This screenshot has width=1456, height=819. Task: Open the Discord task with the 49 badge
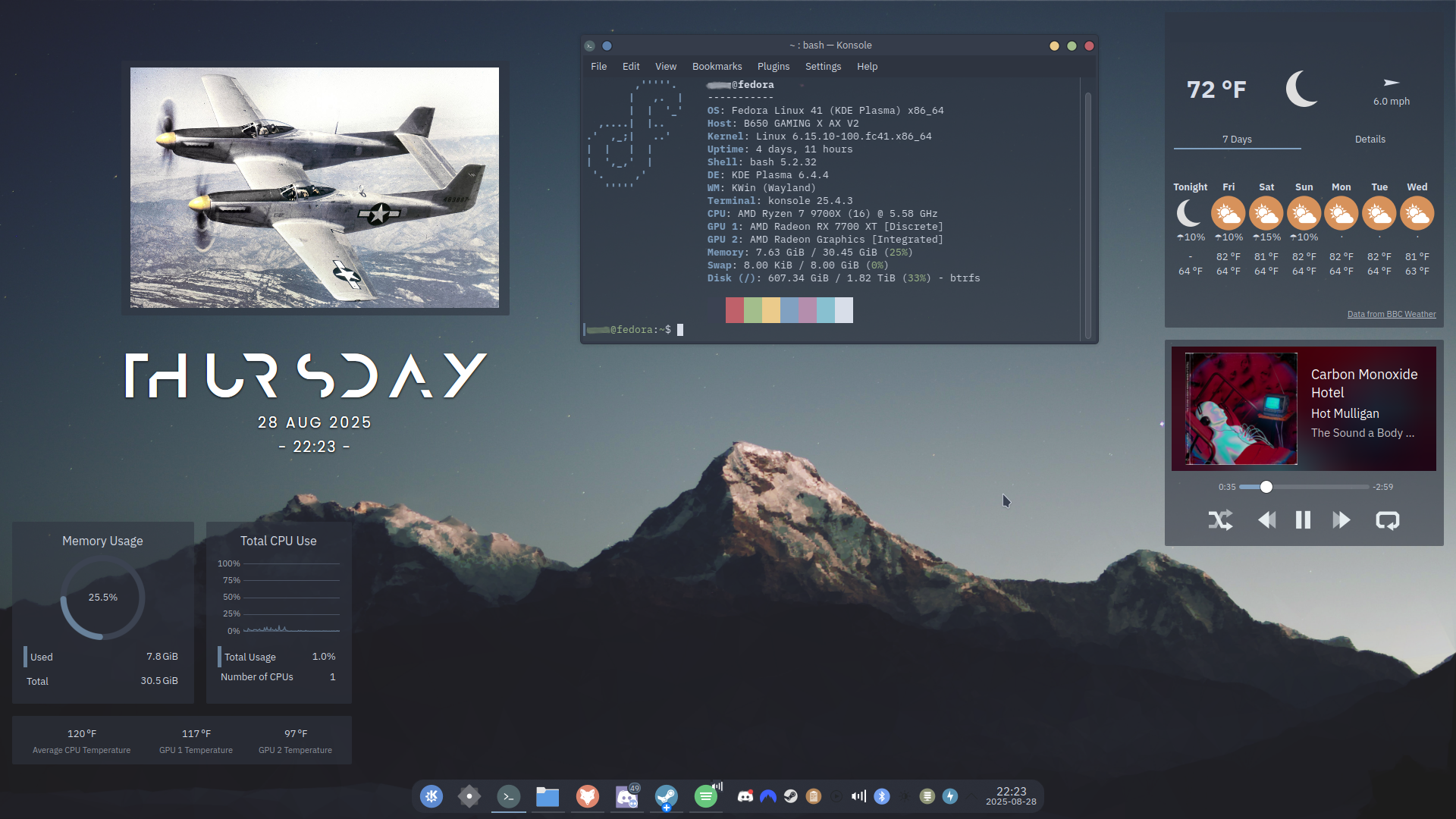[x=627, y=796]
